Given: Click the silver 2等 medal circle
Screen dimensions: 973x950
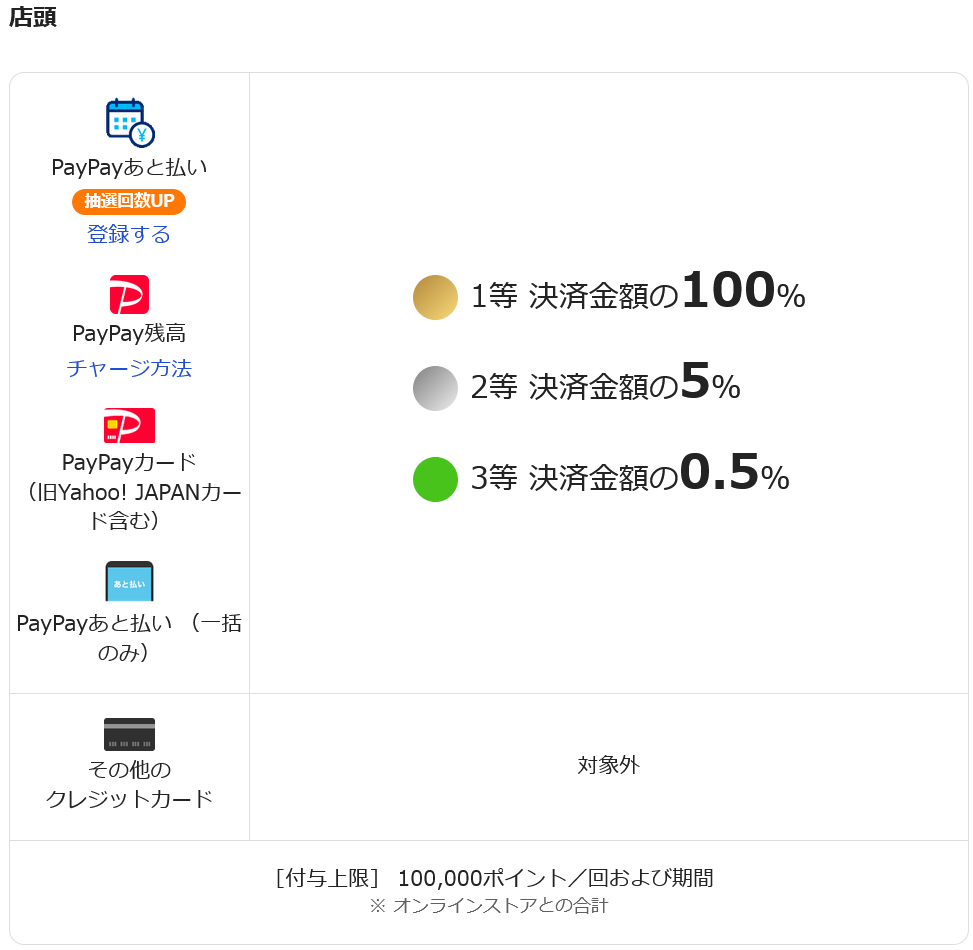Looking at the screenshot, I should (435, 388).
